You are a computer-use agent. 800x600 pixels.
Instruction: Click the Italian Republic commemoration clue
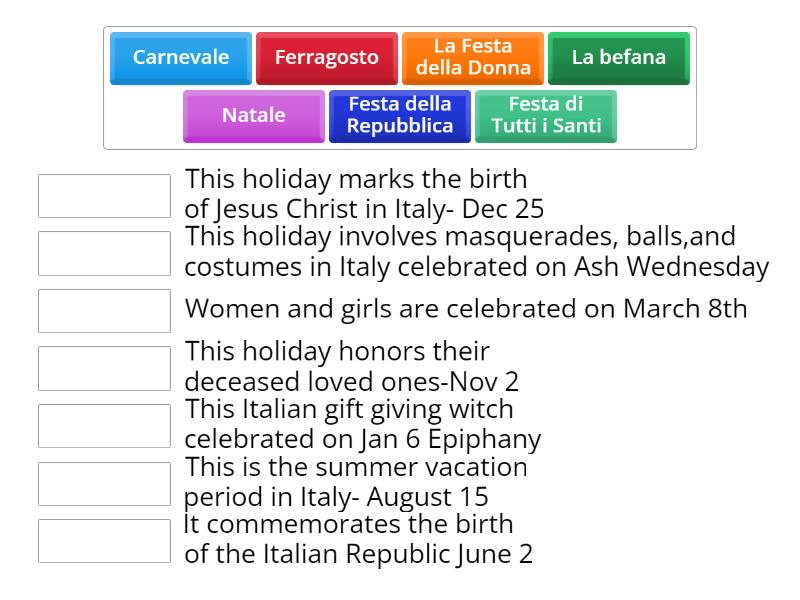click(x=360, y=540)
